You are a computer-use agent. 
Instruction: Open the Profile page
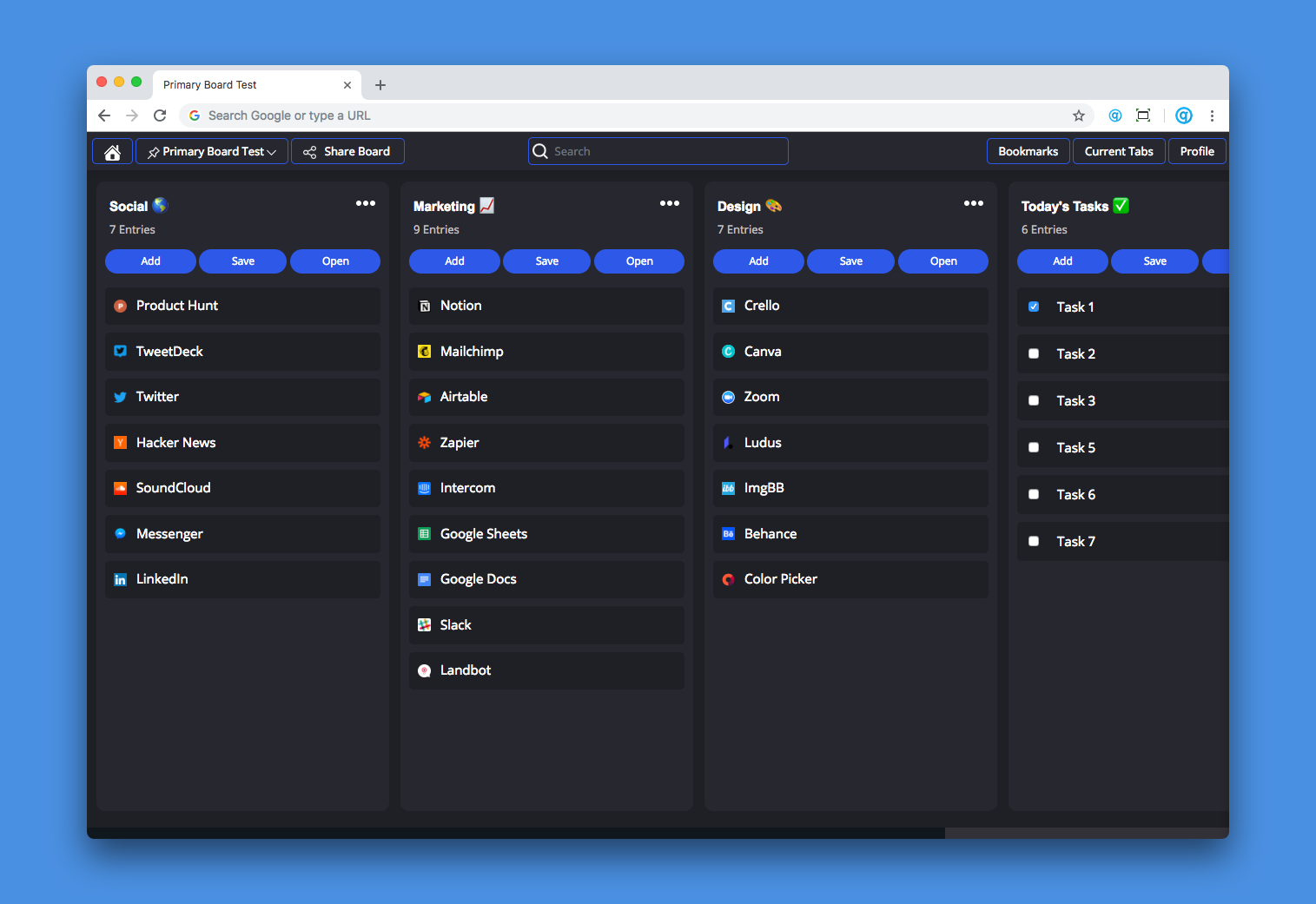[1197, 152]
